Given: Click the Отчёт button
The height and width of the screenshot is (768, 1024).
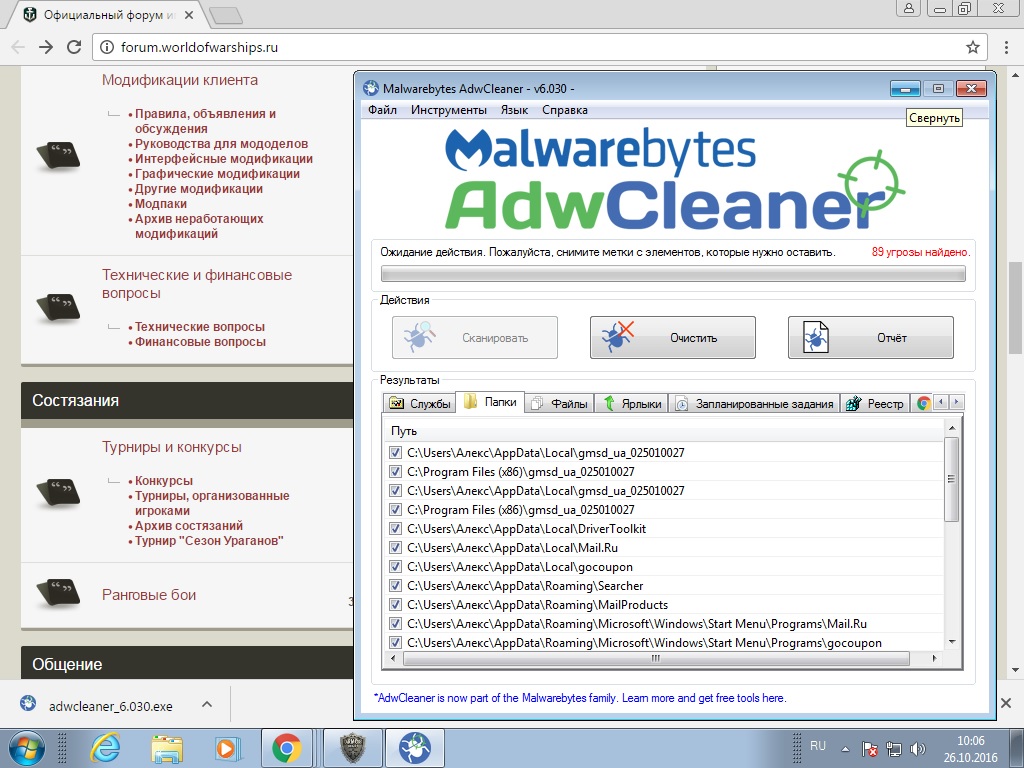Looking at the screenshot, I should click(x=871, y=338).
